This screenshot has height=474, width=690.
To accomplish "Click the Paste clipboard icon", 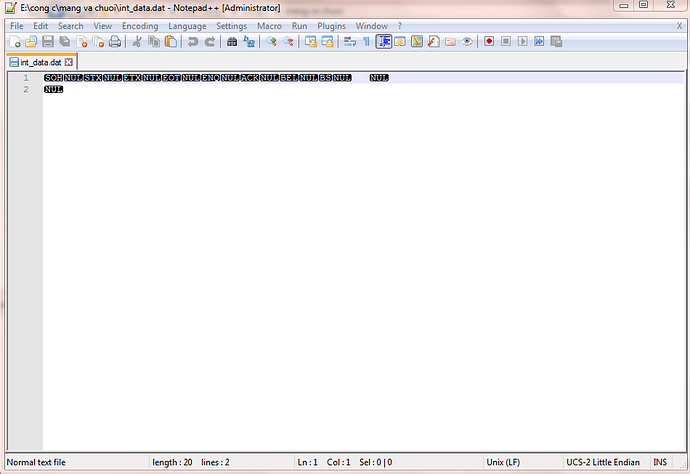I will (x=171, y=42).
